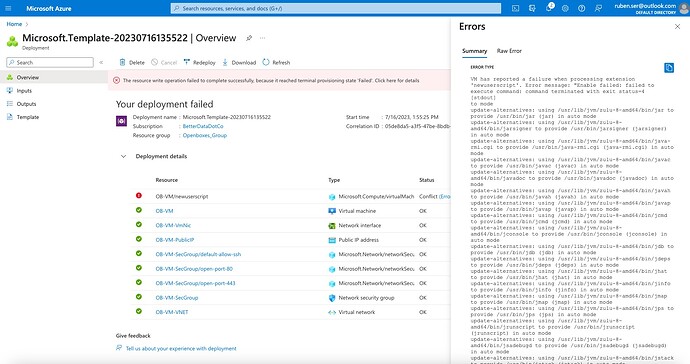Click the account avatar for ruben.ser@outlook.com

684,8
